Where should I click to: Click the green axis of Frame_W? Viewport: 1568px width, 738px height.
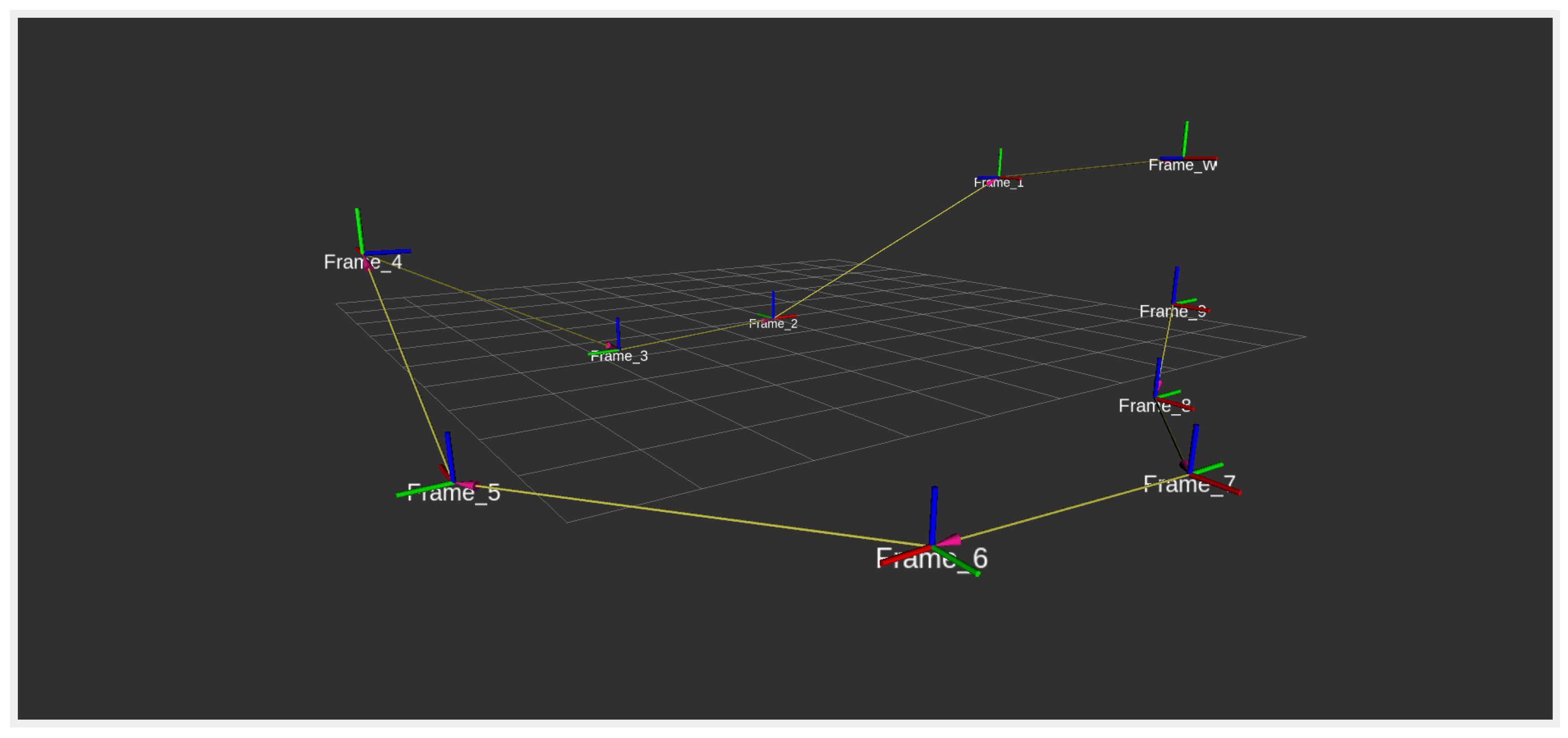[x=1185, y=139]
